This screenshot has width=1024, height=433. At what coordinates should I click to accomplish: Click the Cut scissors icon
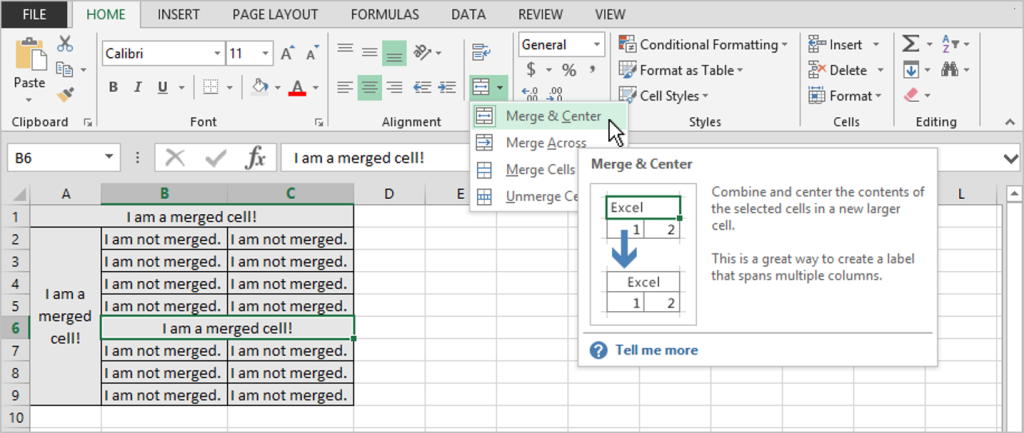point(65,44)
